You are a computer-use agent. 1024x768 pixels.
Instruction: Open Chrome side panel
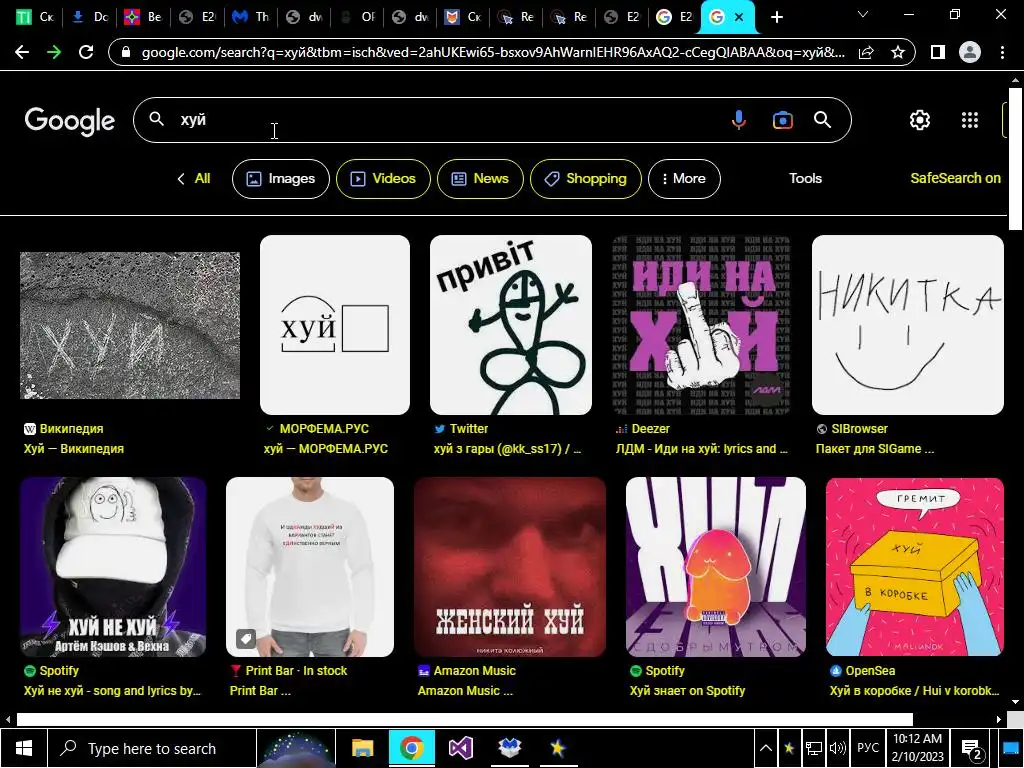[x=938, y=52]
